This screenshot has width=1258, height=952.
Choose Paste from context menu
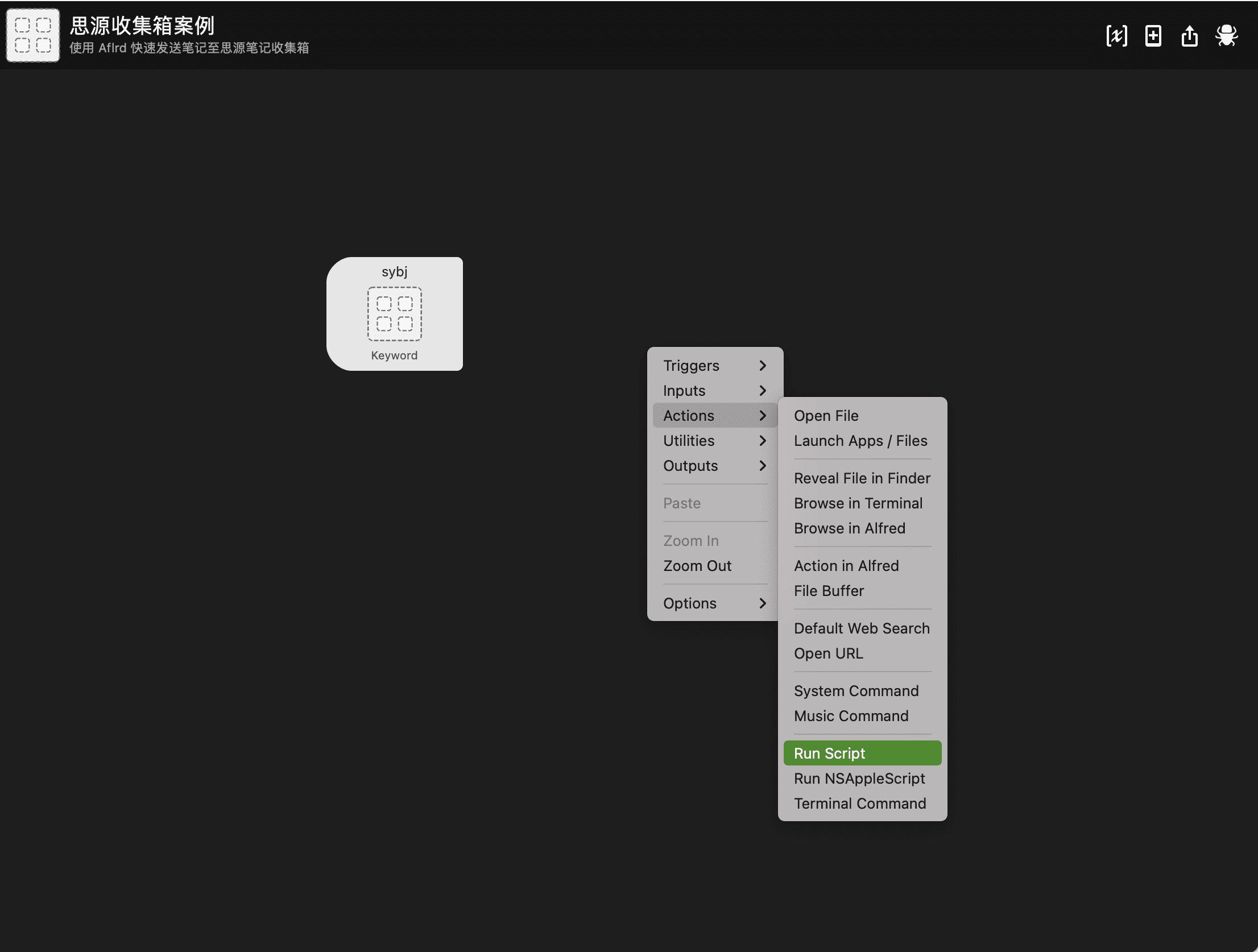(x=715, y=503)
